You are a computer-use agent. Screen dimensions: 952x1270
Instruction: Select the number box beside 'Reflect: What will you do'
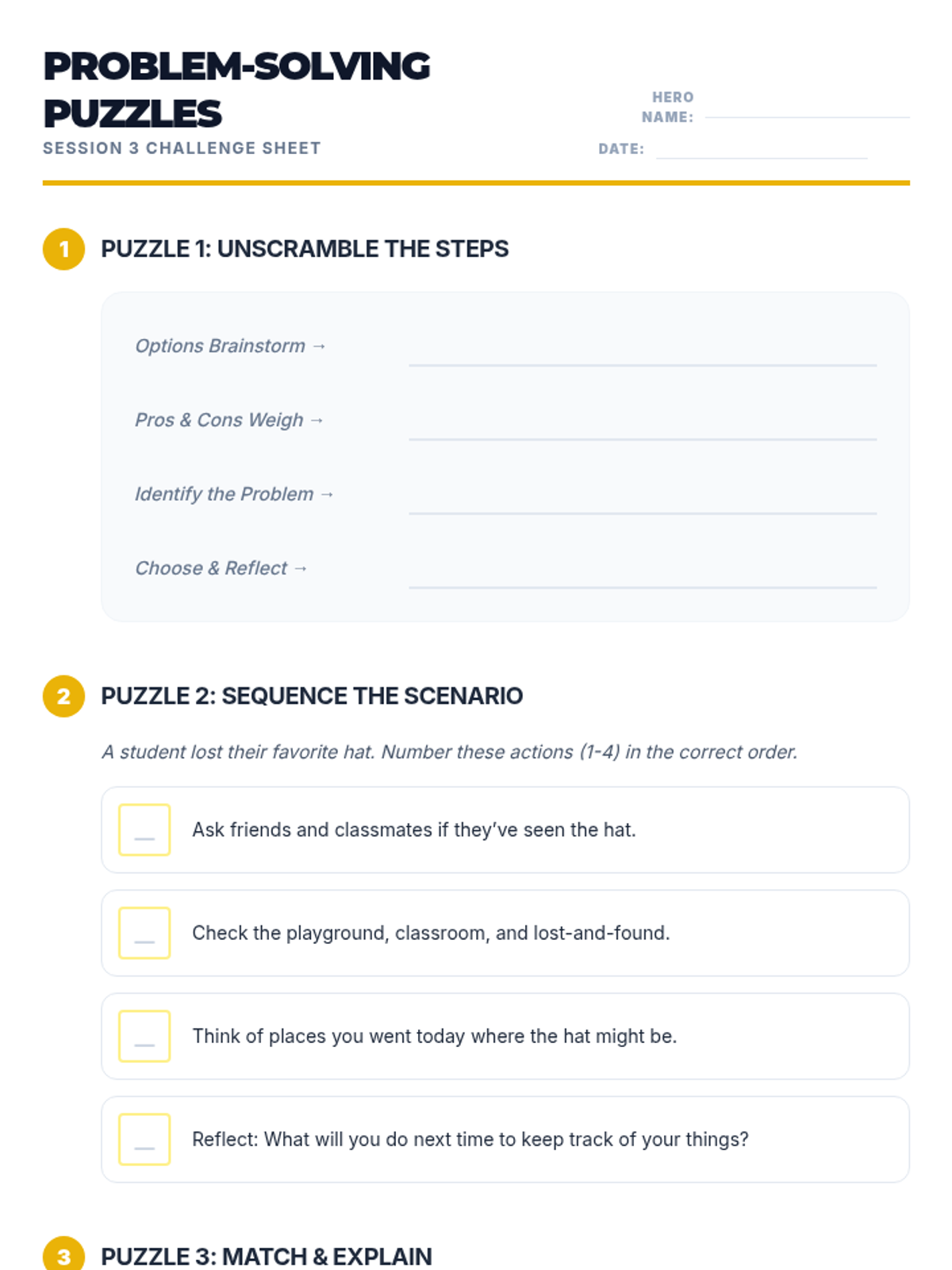click(x=144, y=1139)
